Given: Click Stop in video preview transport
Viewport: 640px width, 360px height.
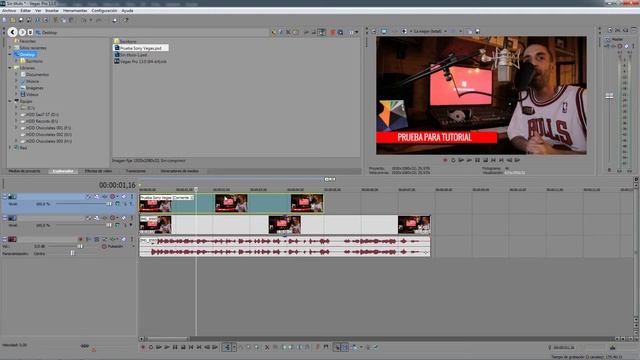Looking at the screenshot, I should coord(485,160).
